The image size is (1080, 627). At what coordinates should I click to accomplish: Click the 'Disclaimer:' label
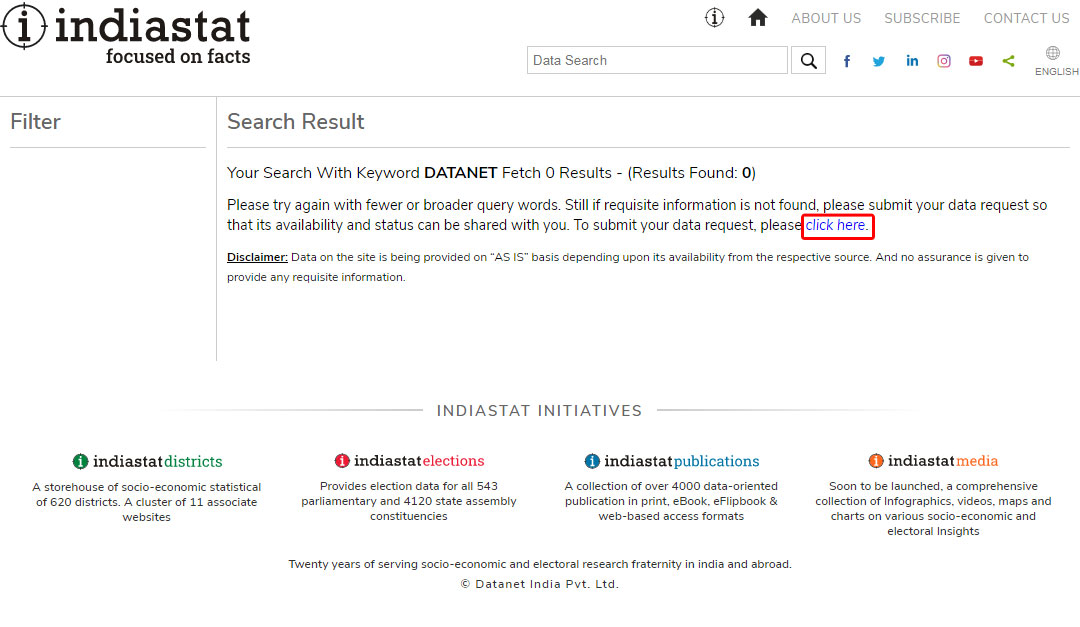[258, 257]
